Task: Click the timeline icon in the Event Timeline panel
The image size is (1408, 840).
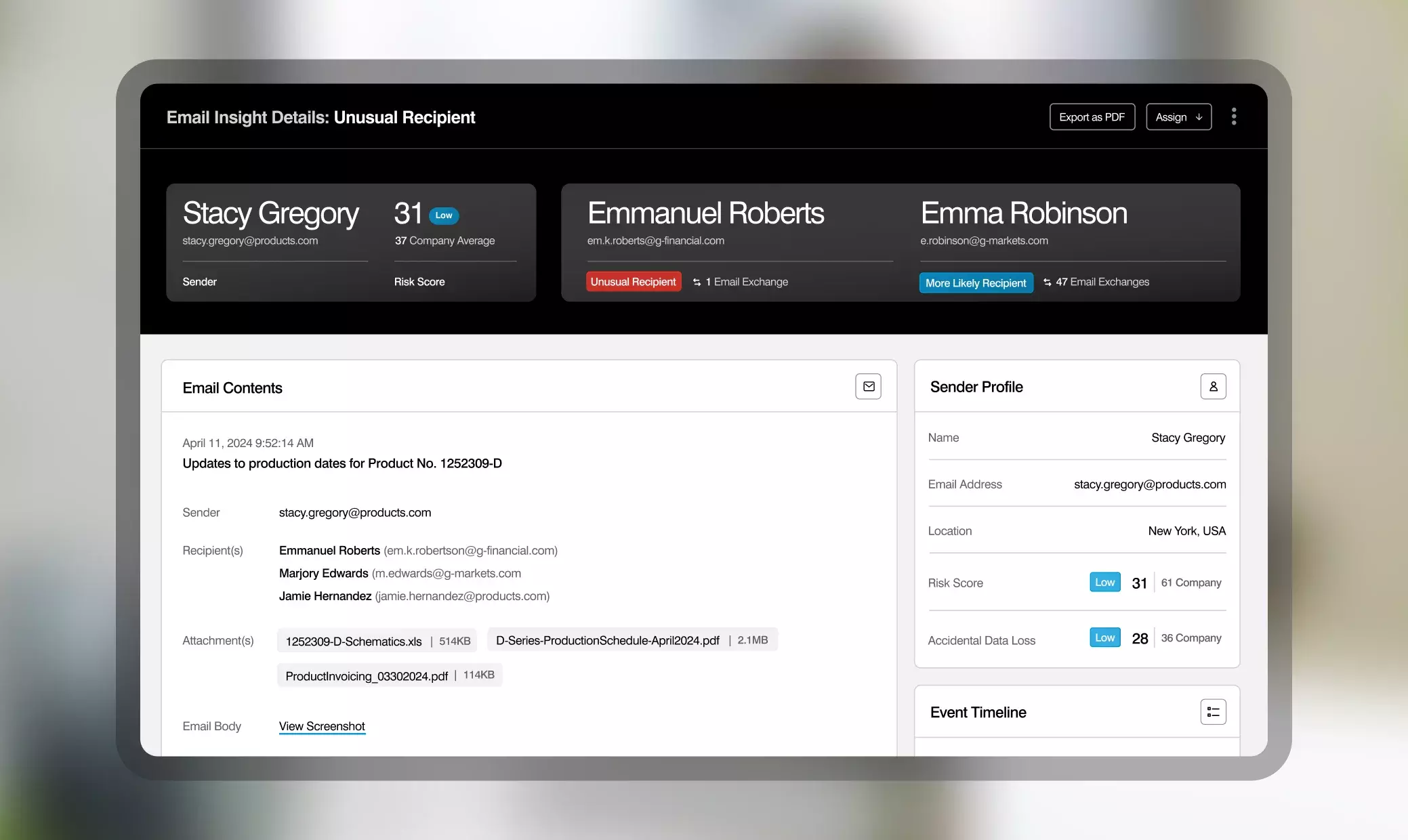Action: pyautogui.click(x=1213, y=711)
